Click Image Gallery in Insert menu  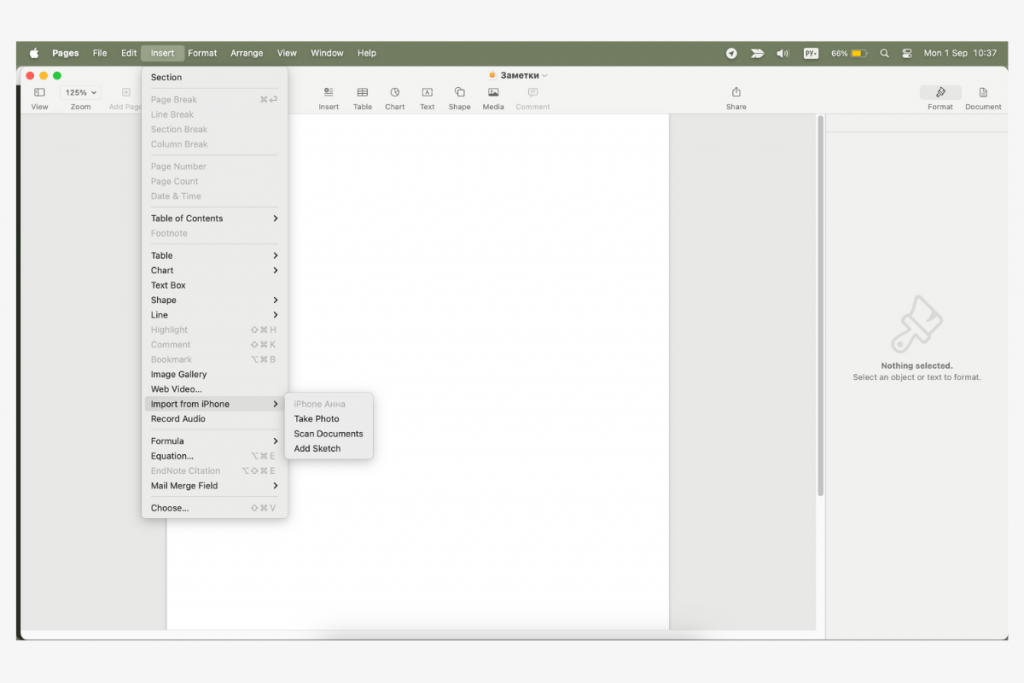click(x=179, y=374)
